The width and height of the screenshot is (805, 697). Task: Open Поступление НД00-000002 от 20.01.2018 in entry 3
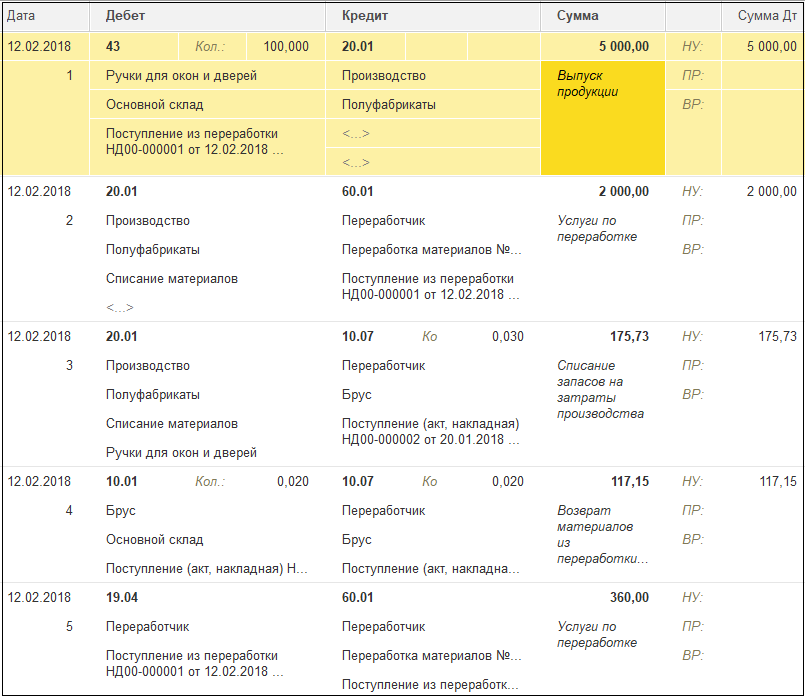(x=431, y=432)
